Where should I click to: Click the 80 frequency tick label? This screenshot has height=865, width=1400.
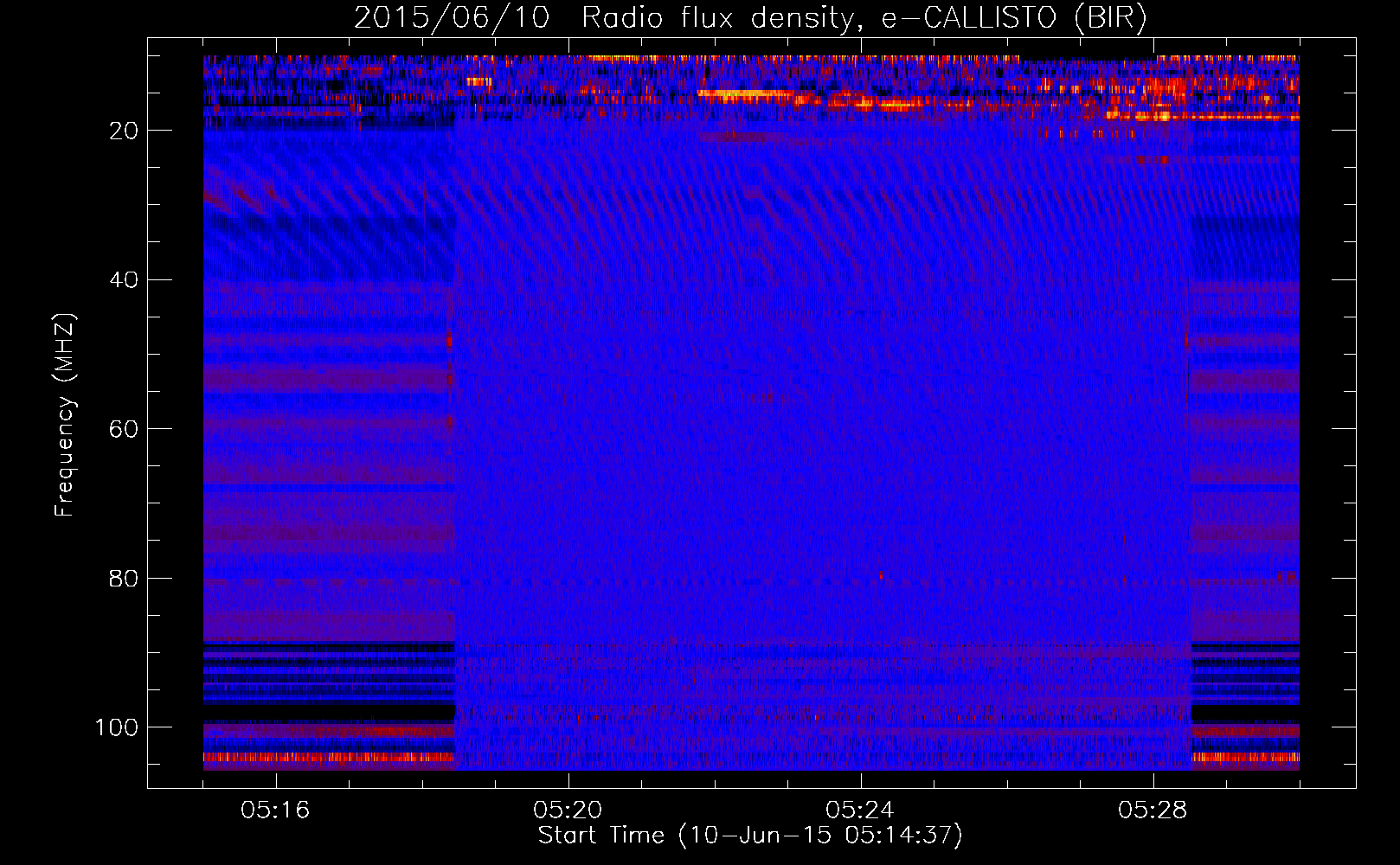coord(124,579)
